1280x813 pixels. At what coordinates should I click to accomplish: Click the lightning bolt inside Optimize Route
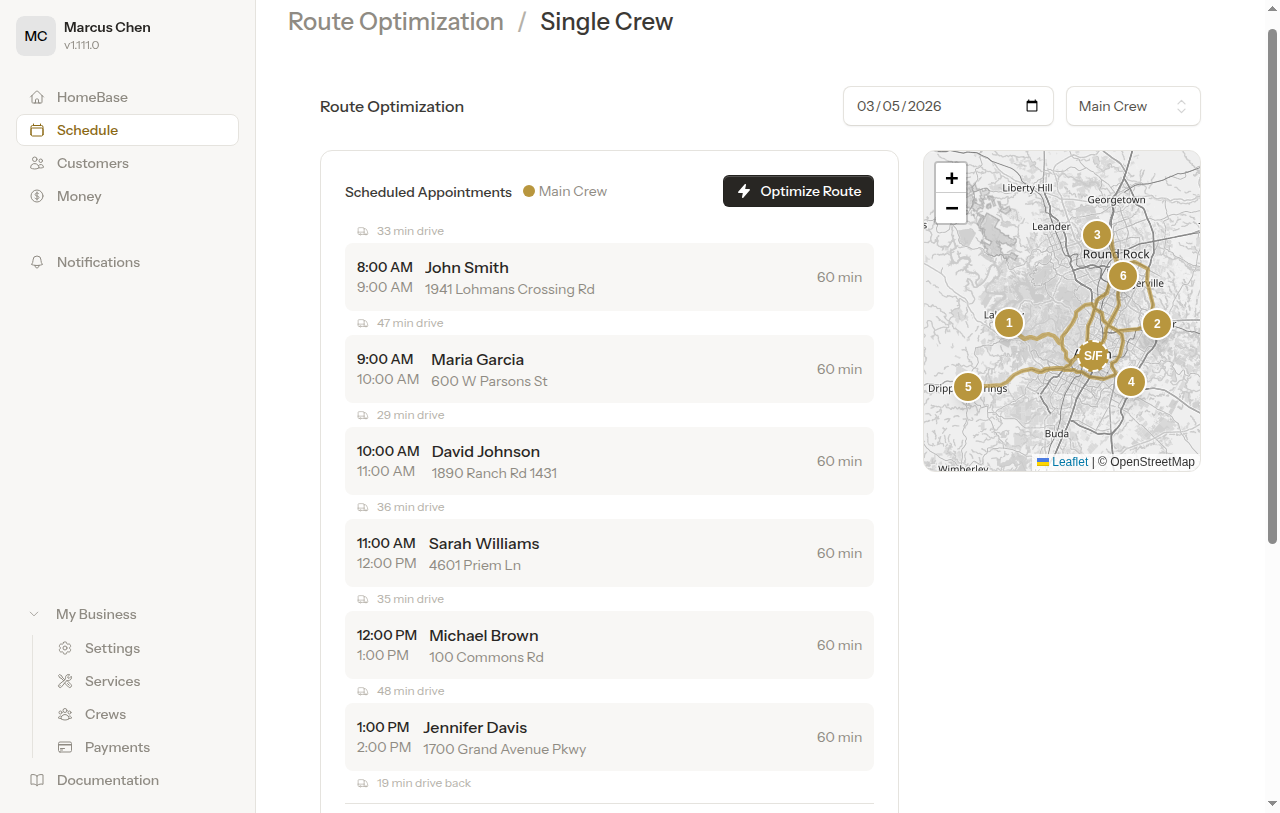pyautogui.click(x=743, y=190)
